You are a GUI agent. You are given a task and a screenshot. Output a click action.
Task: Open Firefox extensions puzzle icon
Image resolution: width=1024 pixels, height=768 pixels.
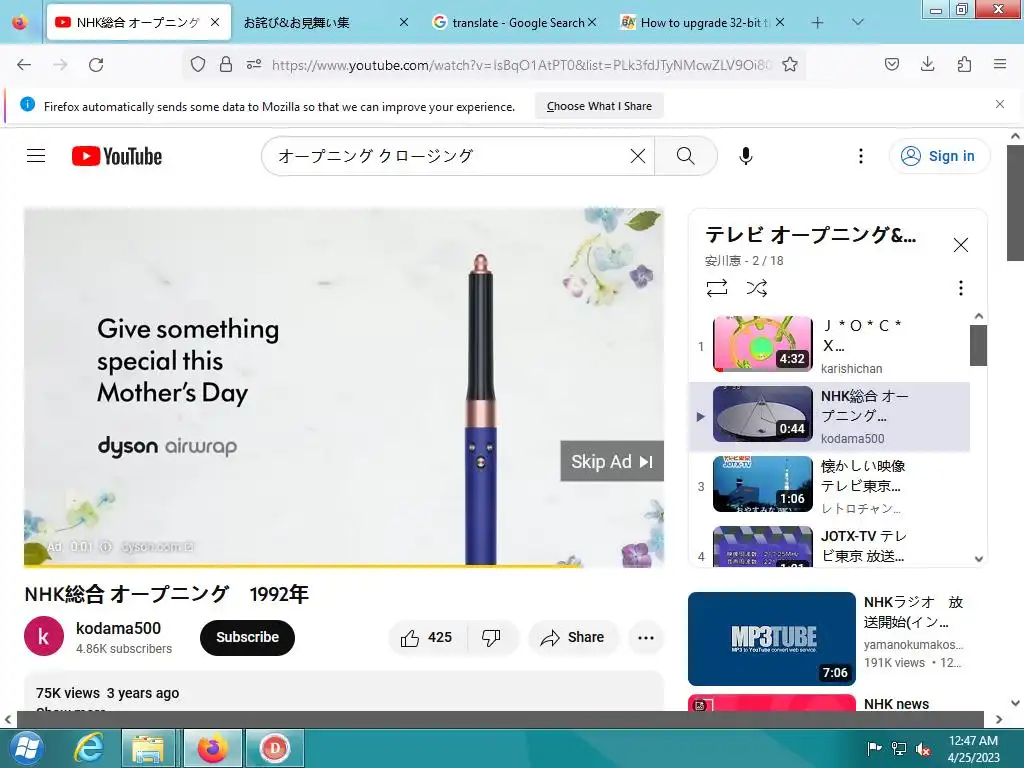point(964,64)
